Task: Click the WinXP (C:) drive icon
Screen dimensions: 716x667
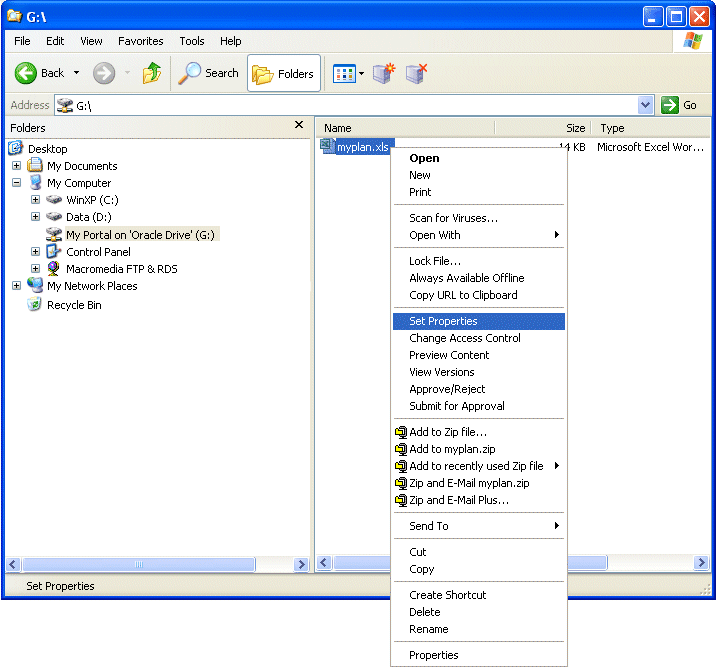Action: pos(54,200)
